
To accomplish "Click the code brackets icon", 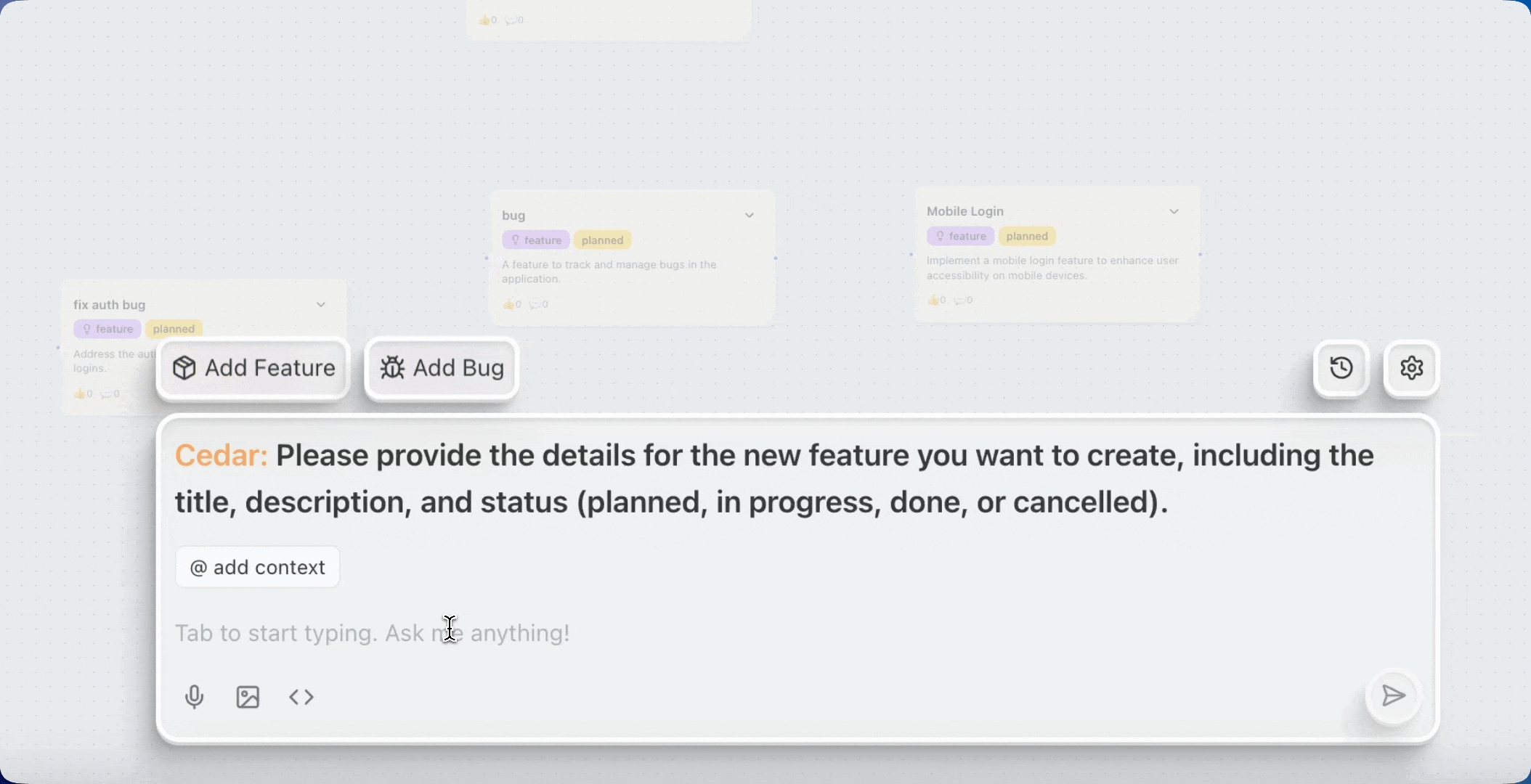I will click(301, 697).
